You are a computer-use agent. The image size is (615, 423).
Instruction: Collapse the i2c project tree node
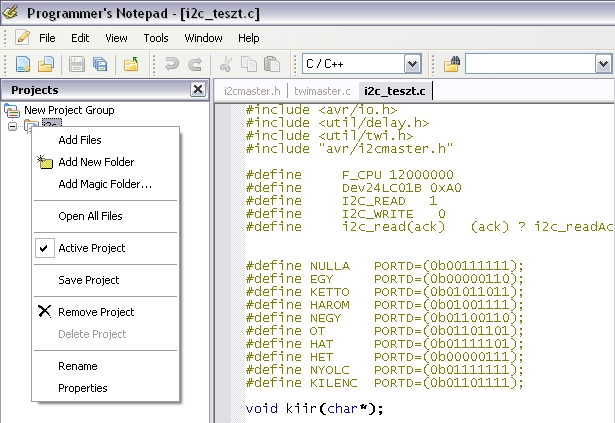click(x=13, y=126)
